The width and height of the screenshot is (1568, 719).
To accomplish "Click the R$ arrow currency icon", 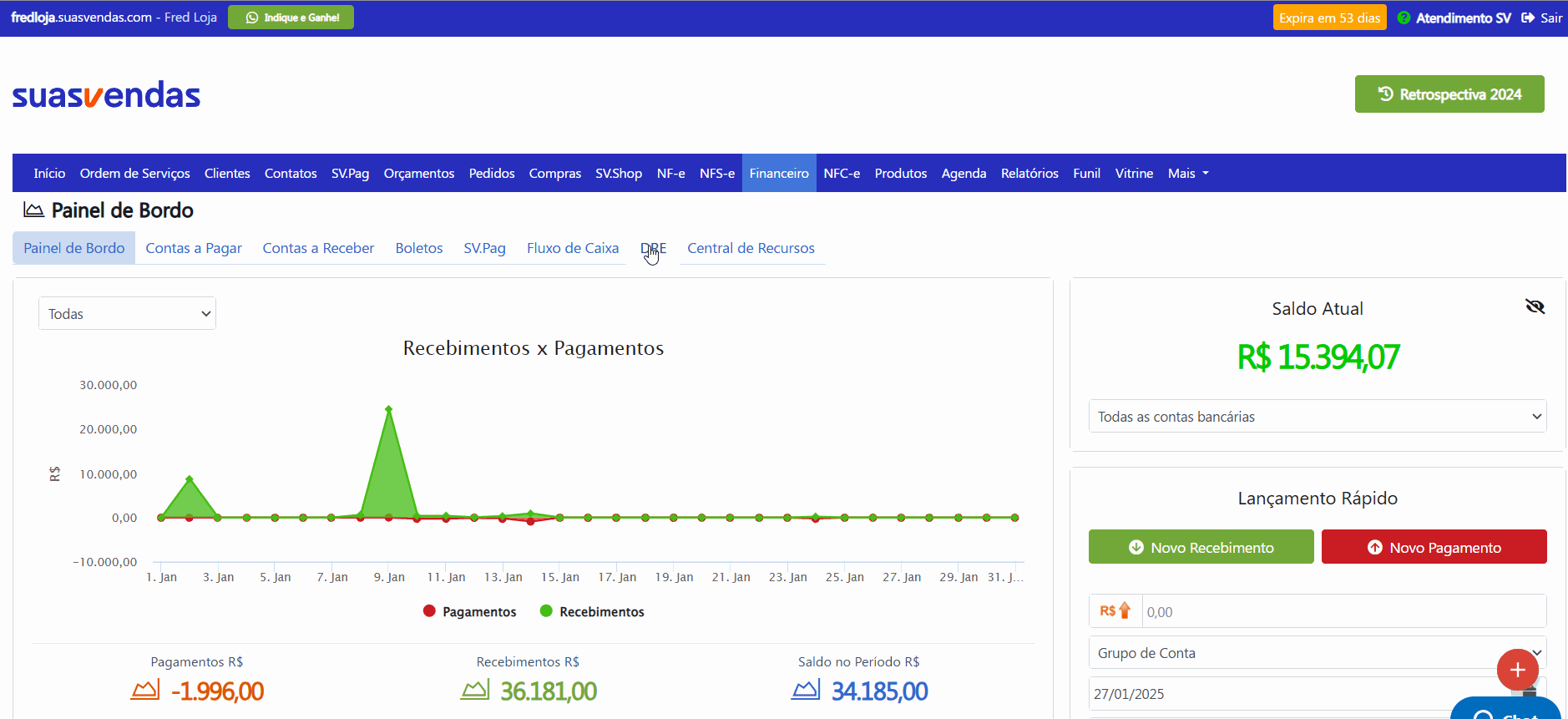I will coord(1115,611).
